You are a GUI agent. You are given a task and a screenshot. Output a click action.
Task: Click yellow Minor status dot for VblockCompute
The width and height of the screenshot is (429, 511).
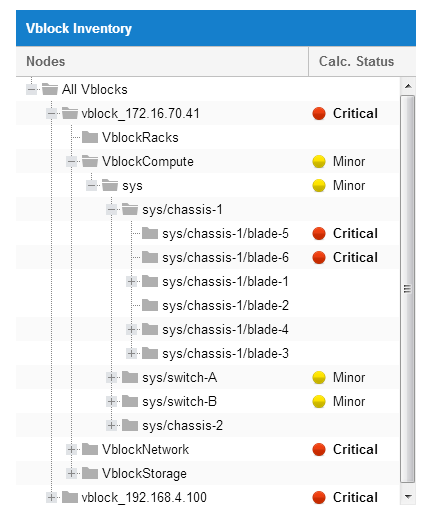coord(319,161)
